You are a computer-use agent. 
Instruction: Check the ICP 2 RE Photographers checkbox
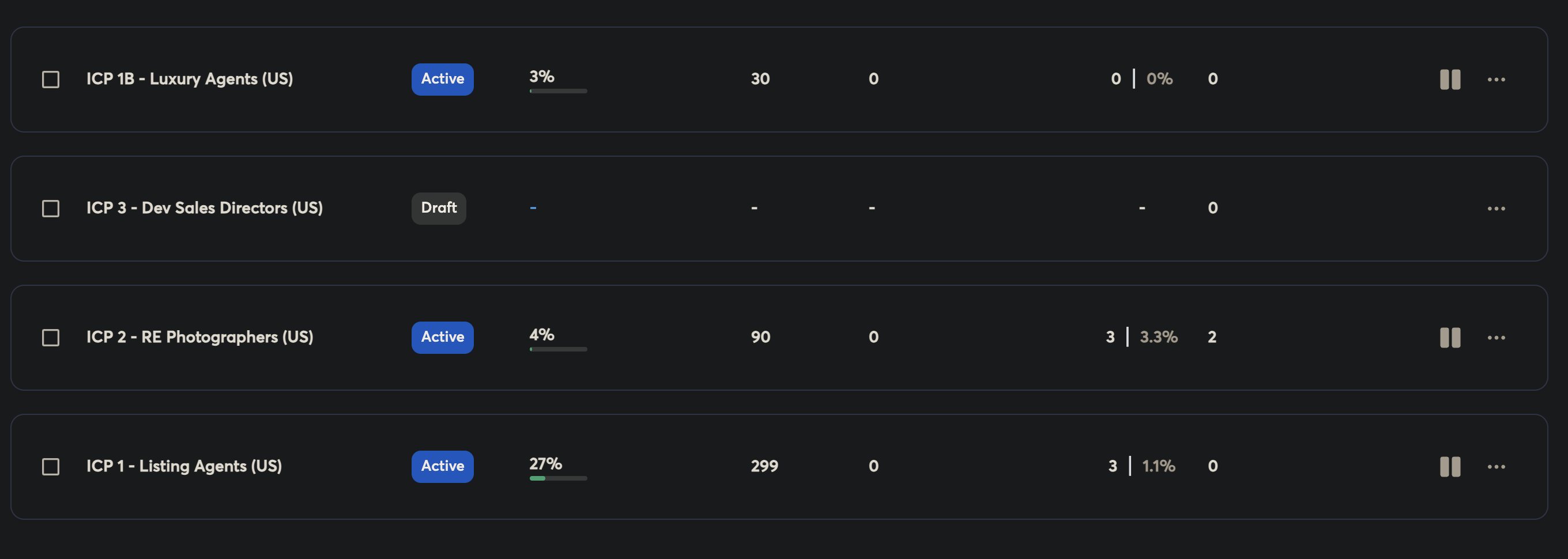click(51, 338)
